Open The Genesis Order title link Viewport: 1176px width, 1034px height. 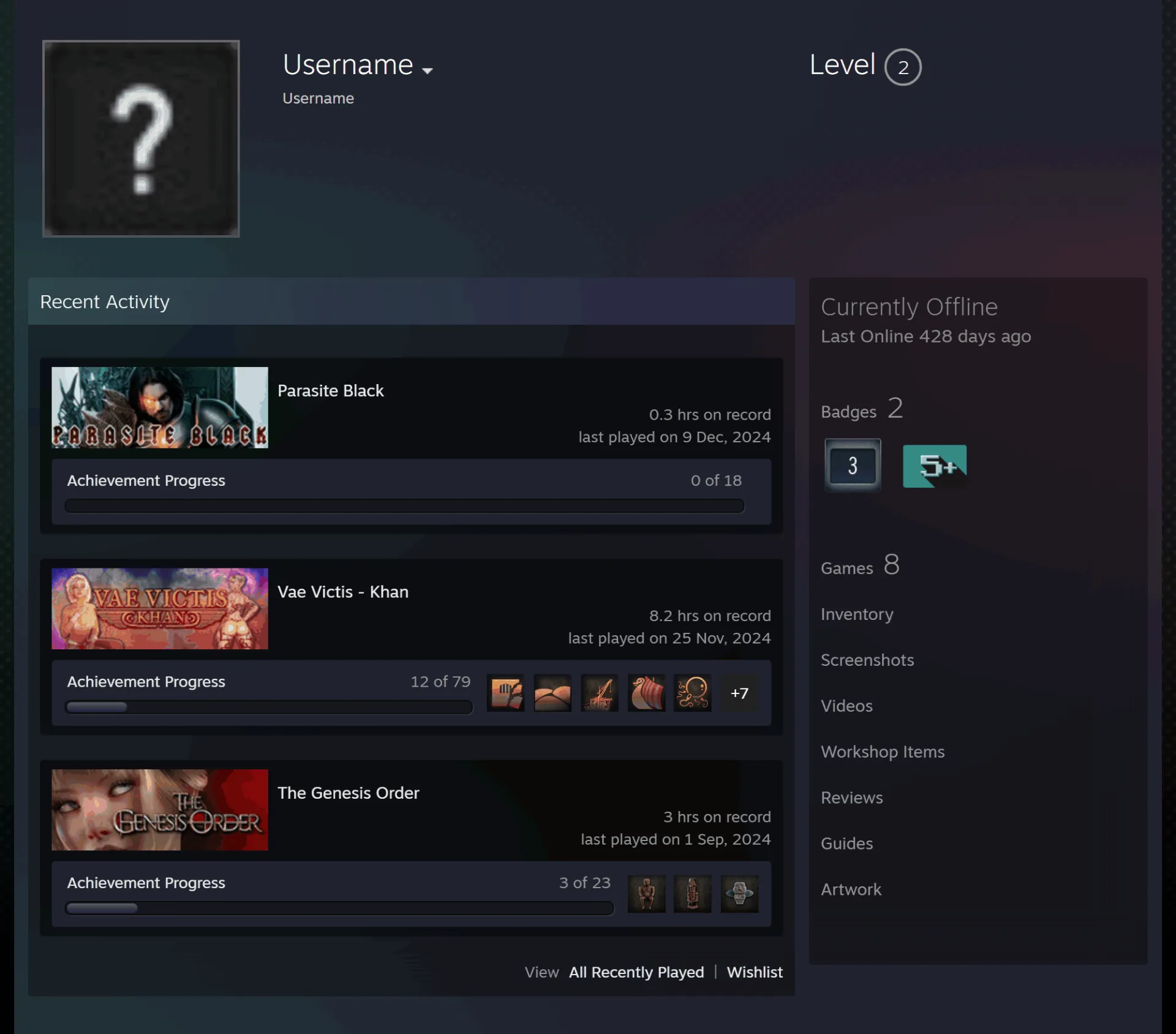(x=349, y=793)
